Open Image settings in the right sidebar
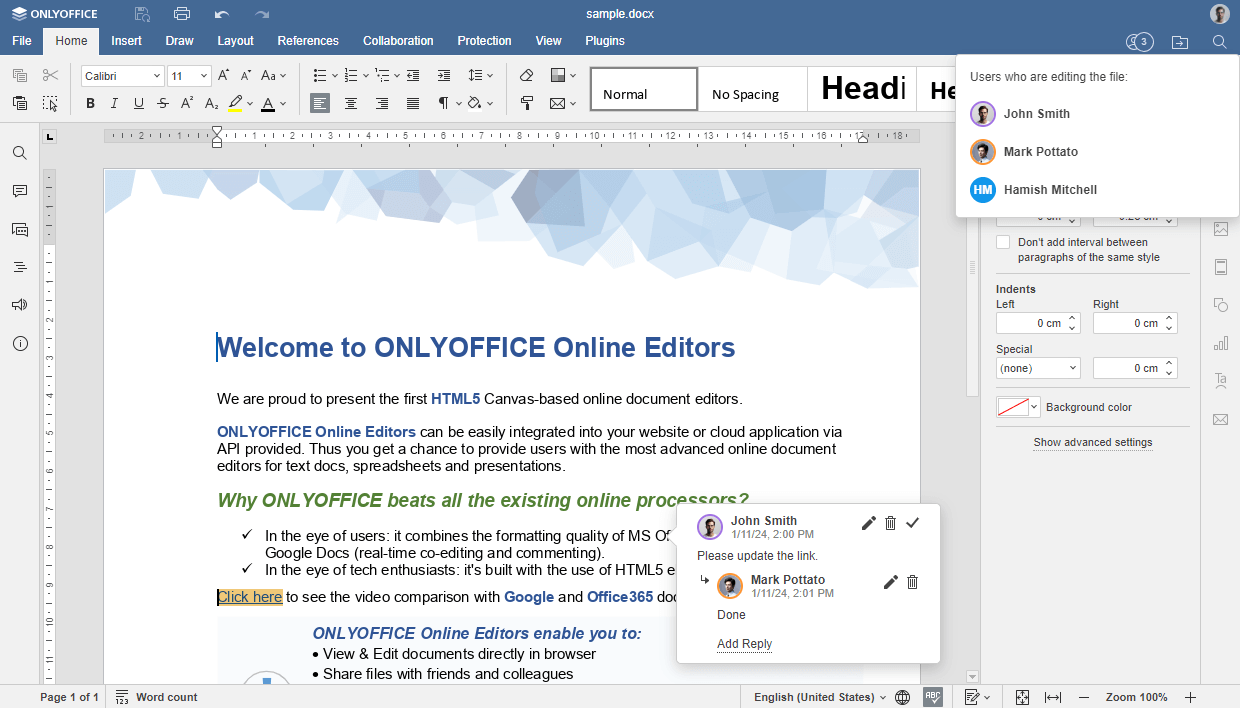 point(1221,229)
